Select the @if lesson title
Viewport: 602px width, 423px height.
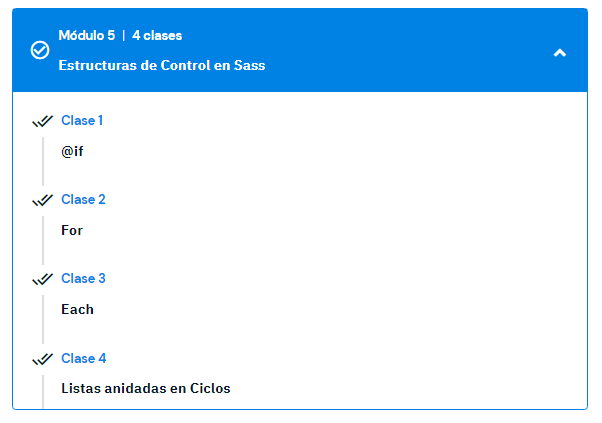click(x=72, y=151)
